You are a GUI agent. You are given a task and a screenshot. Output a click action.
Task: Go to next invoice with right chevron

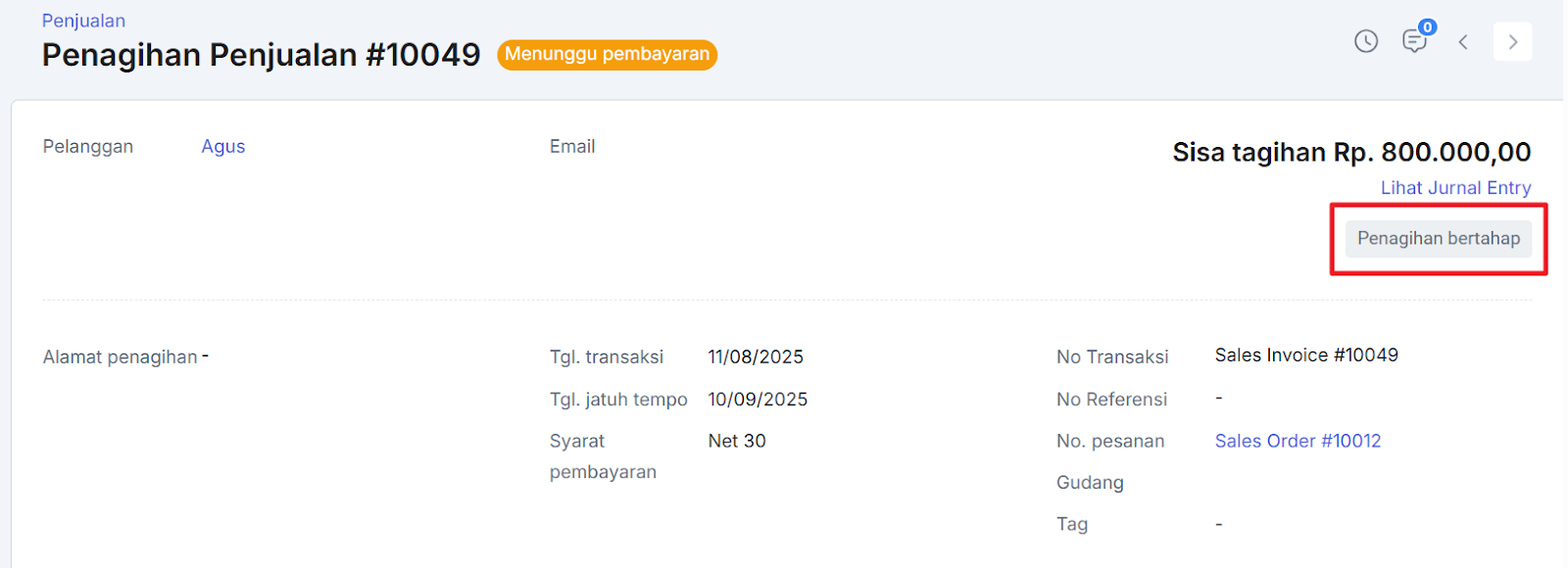1512,42
